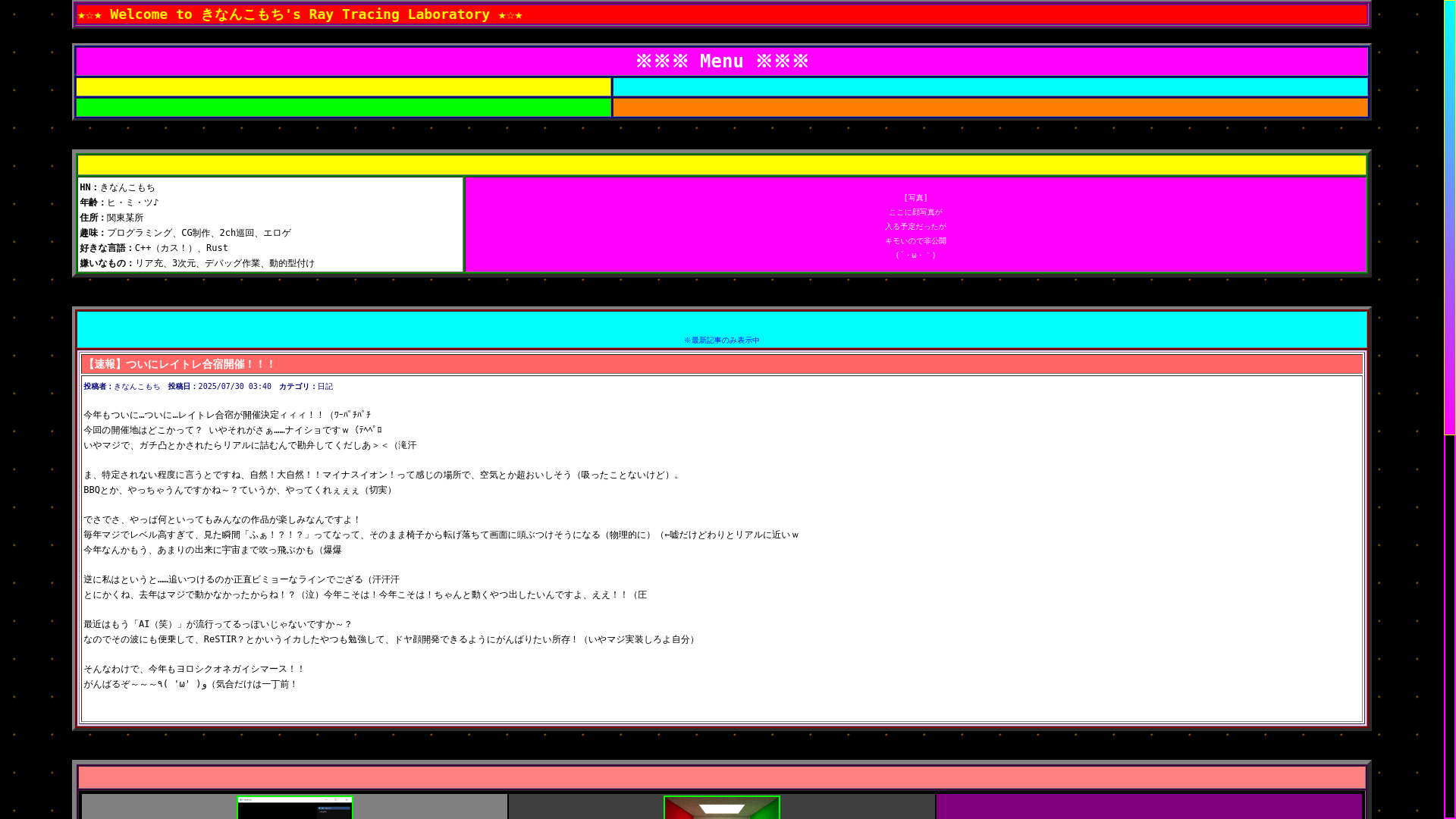This screenshot has width=1456, height=819.
Task: Click the [写真] placeholder label
Action: pyautogui.click(x=916, y=198)
